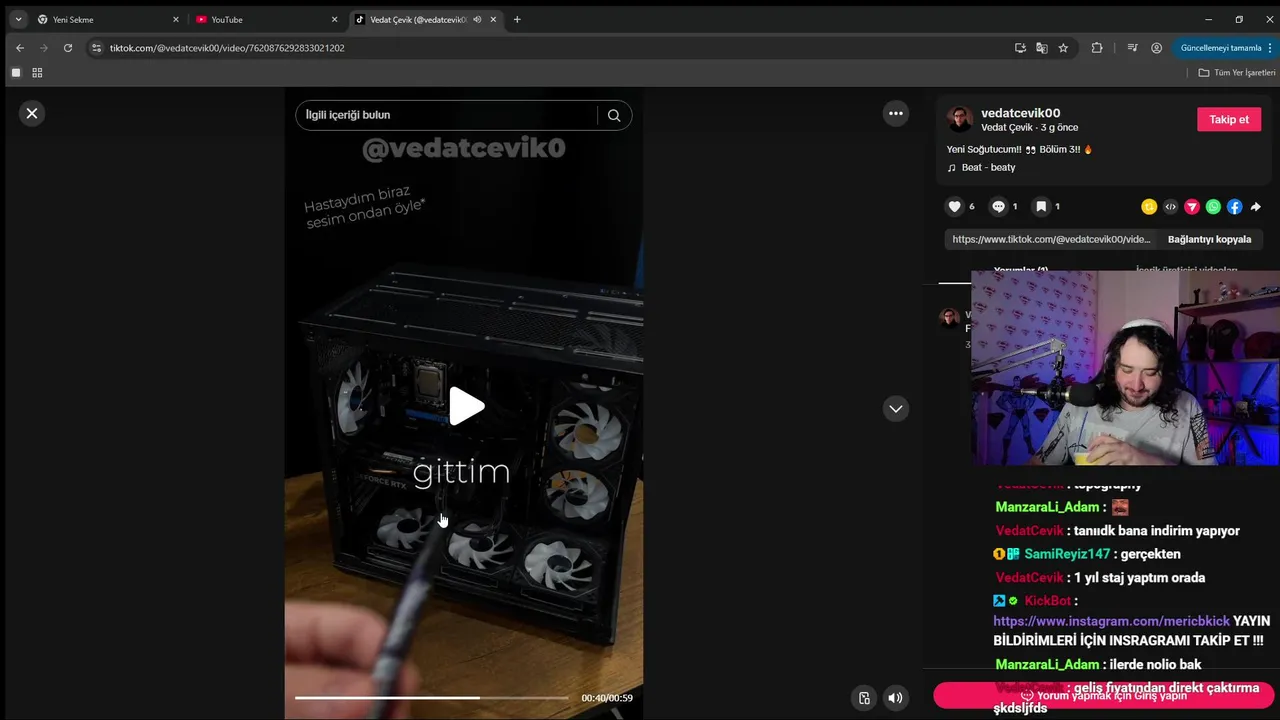The width and height of the screenshot is (1280, 720).
Task: Close the Yeni Sekme tab
Action: [175, 19]
